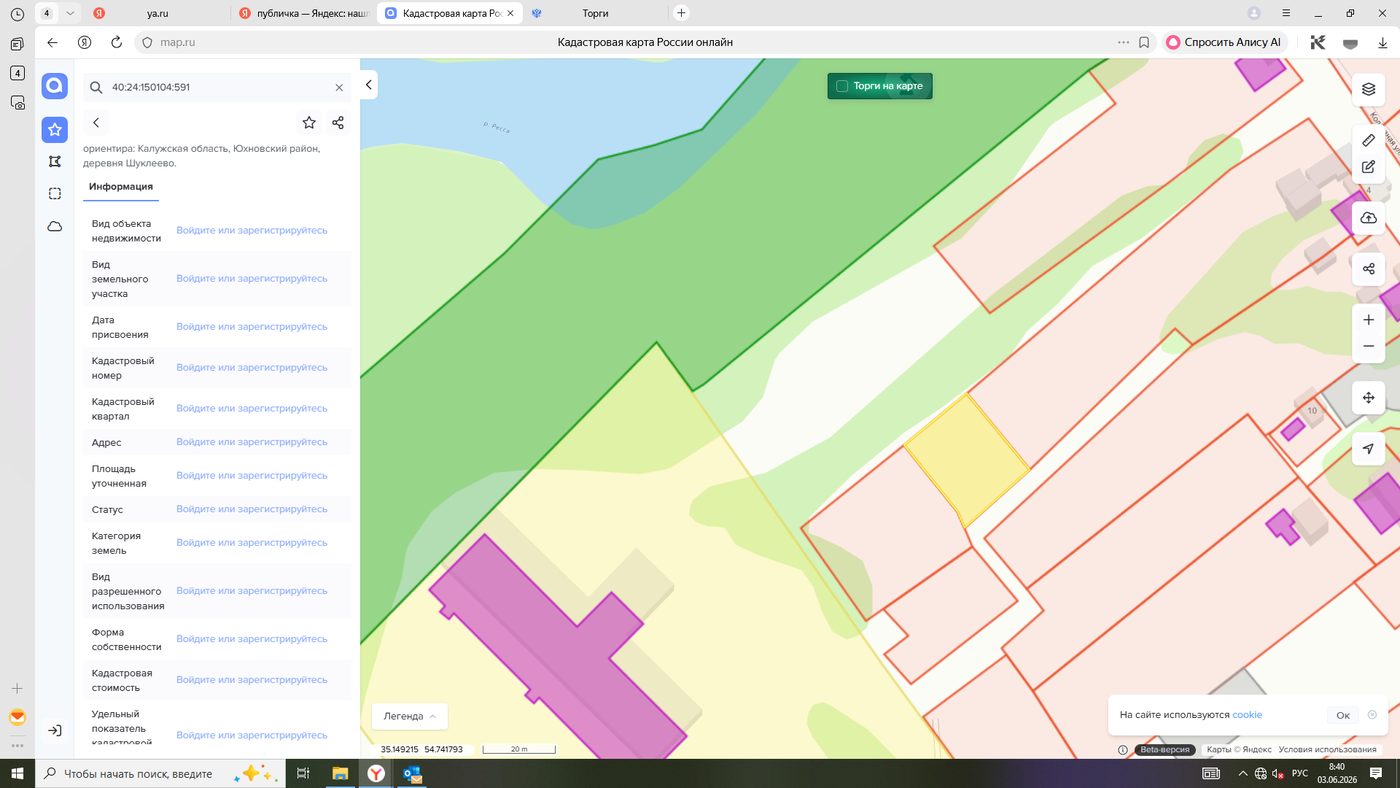Switch to the Торги browser tab
Viewport: 1400px width, 788px height.
[x=595, y=13]
